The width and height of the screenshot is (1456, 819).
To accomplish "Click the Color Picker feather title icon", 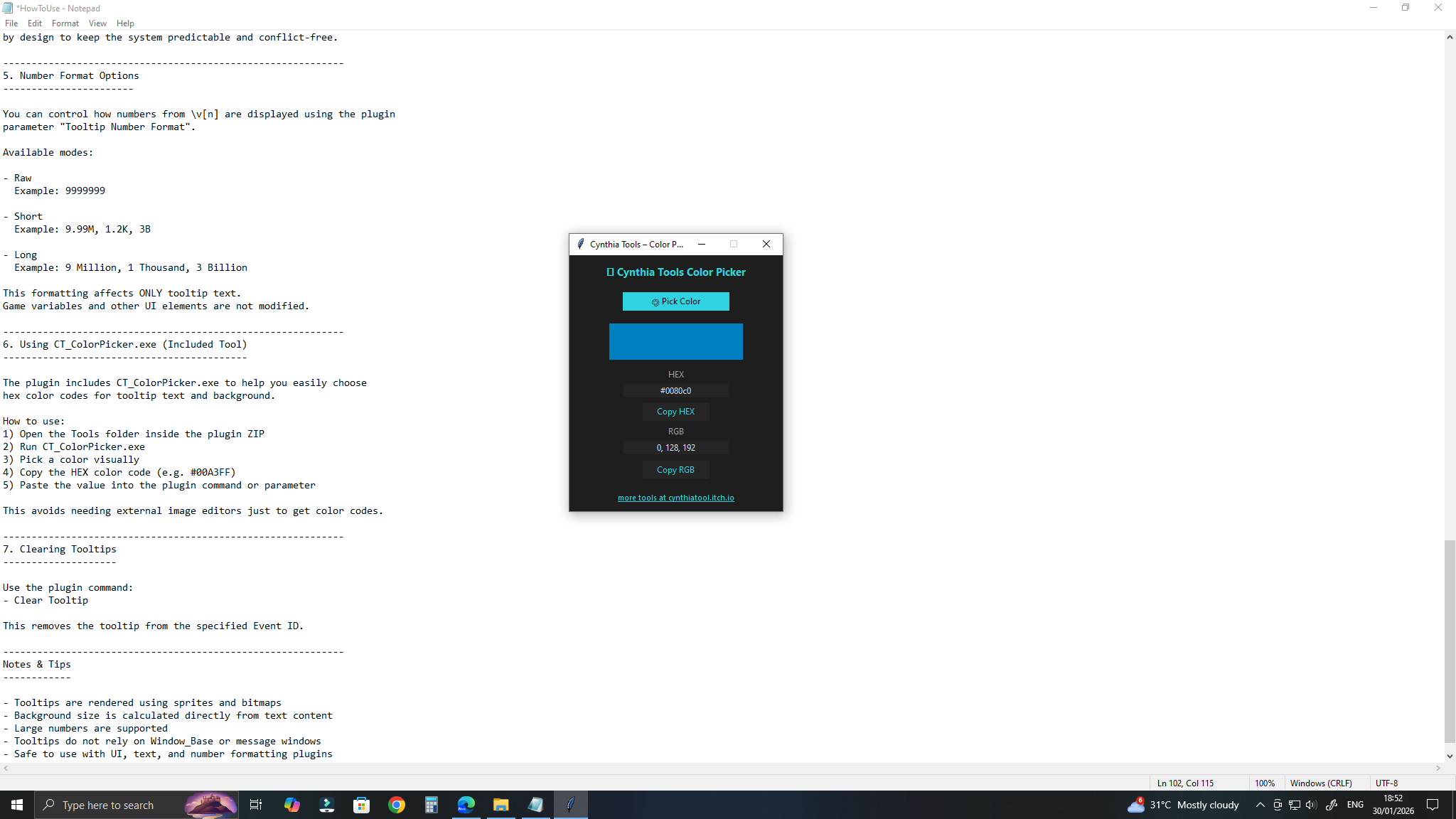I will pos(581,244).
